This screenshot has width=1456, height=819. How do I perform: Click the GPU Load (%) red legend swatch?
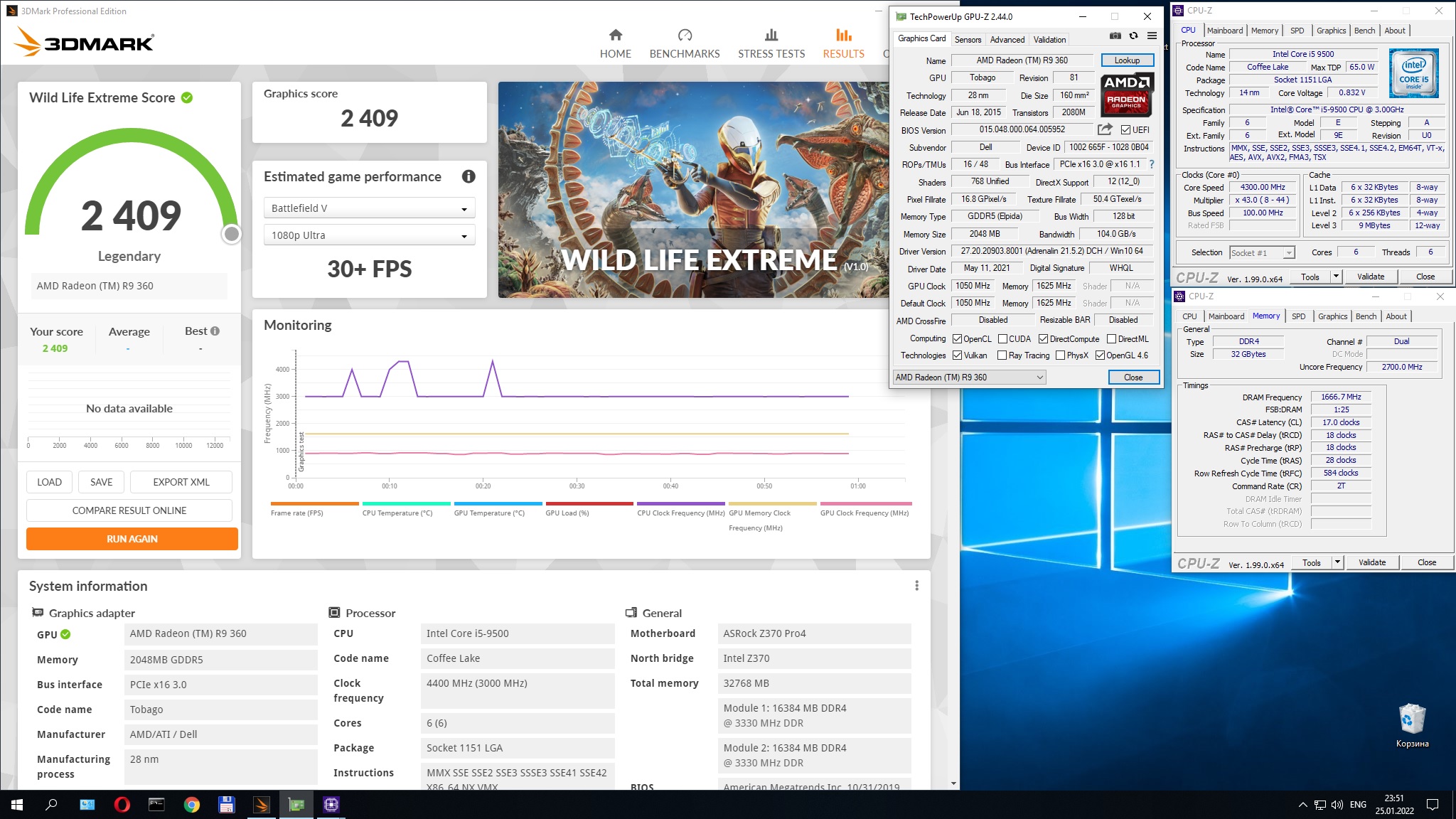point(589,503)
